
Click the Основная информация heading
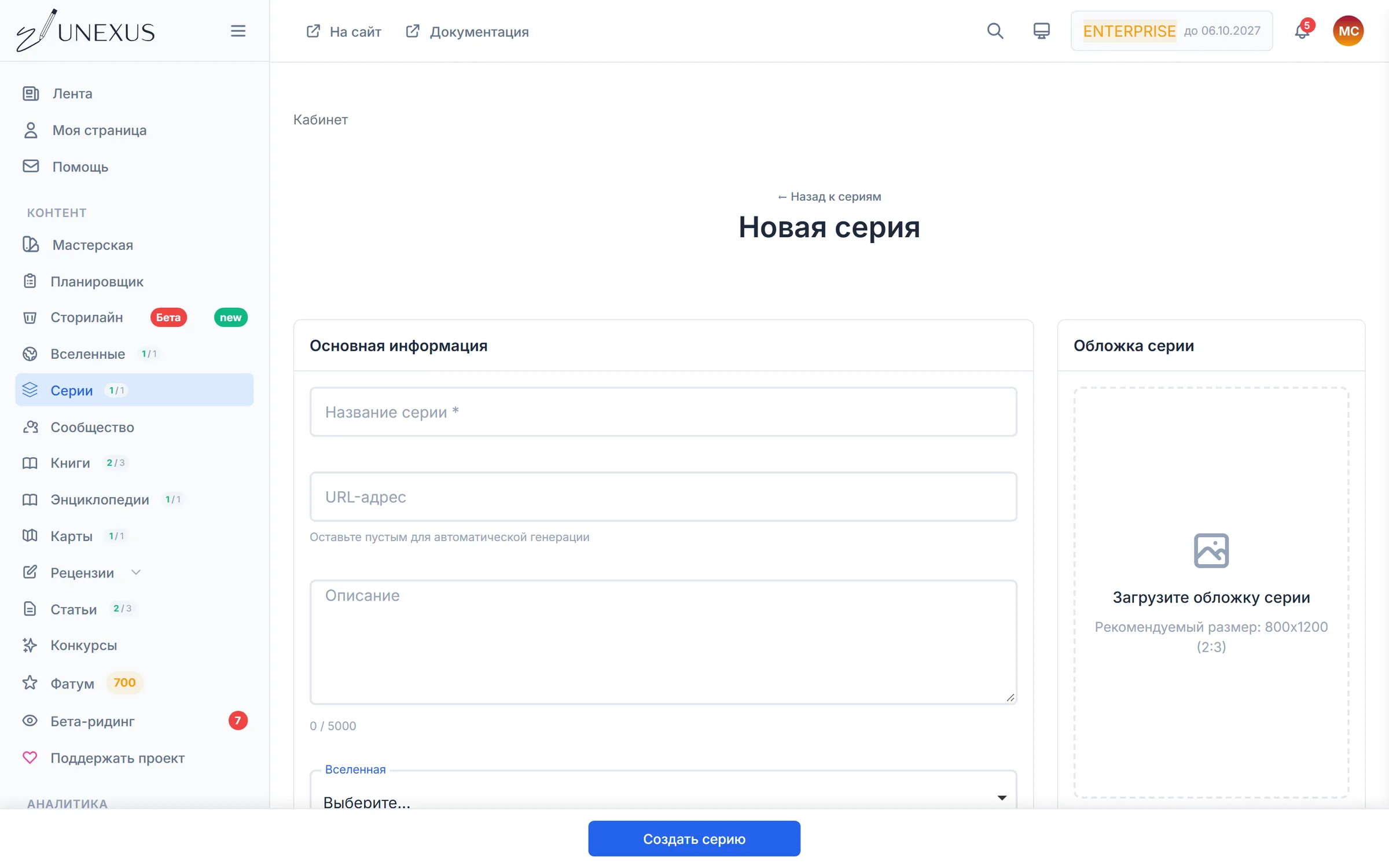(x=398, y=345)
